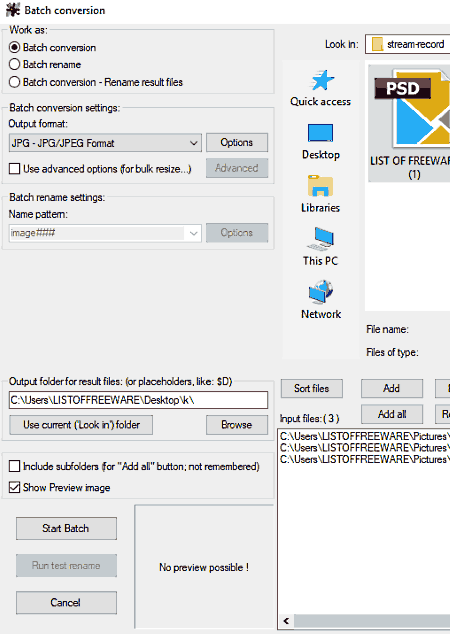
Task: Open Libraries in the places bar
Action: tap(321, 194)
